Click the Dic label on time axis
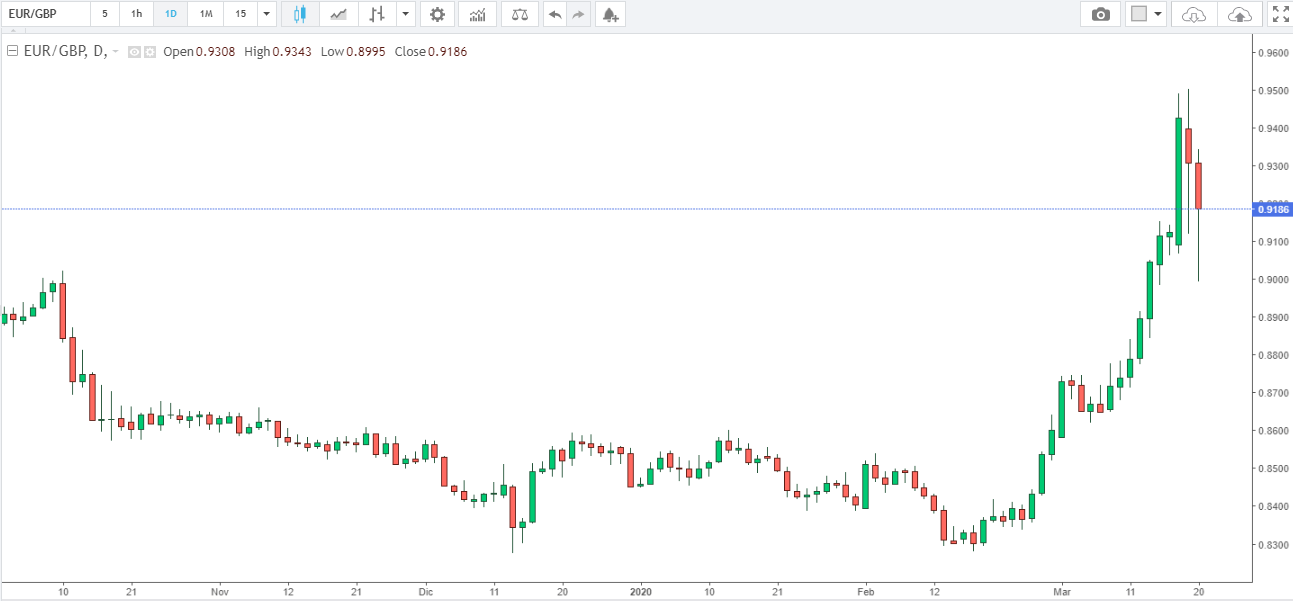This screenshot has height=601, width=1293. click(x=425, y=592)
